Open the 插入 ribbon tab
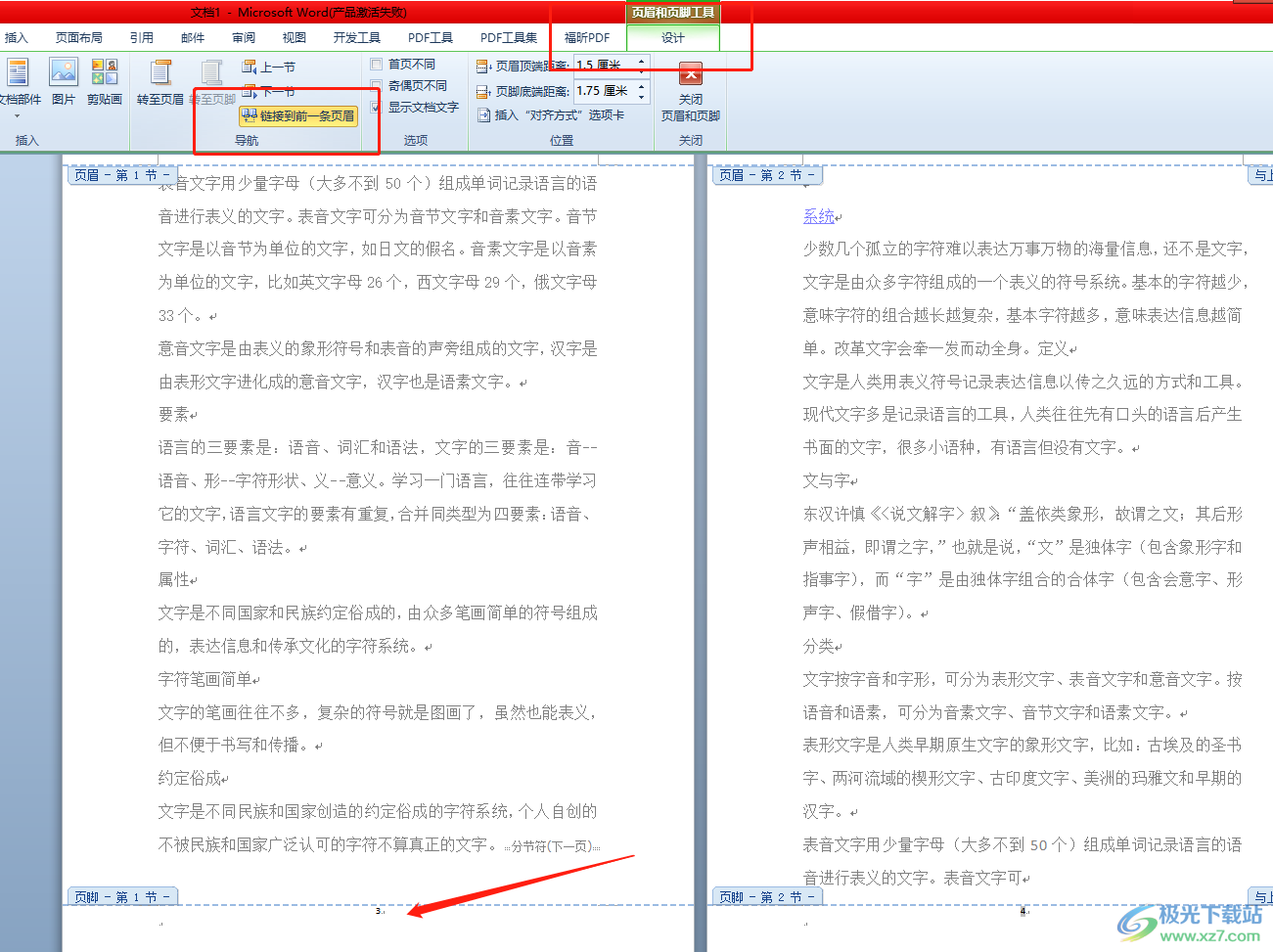This screenshot has width=1273, height=952. (x=17, y=38)
